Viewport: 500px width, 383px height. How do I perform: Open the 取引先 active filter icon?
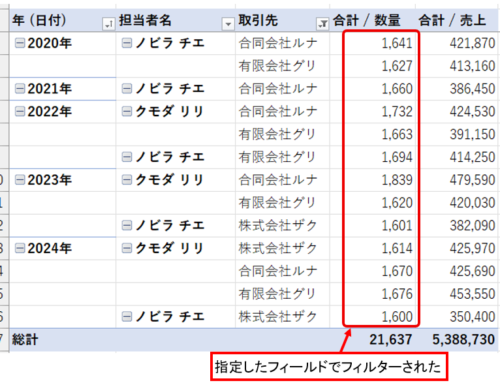pyautogui.click(x=322, y=24)
